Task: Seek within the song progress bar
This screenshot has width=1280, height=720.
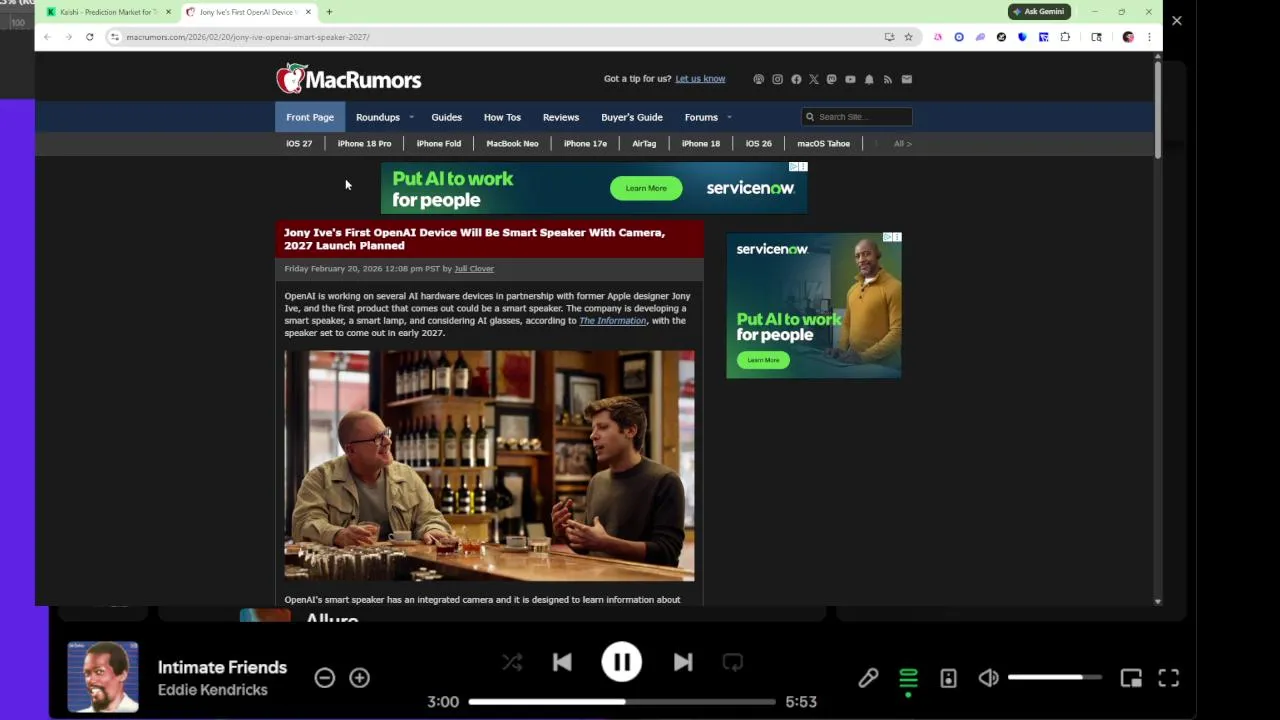Action: (x=621, y=702)
